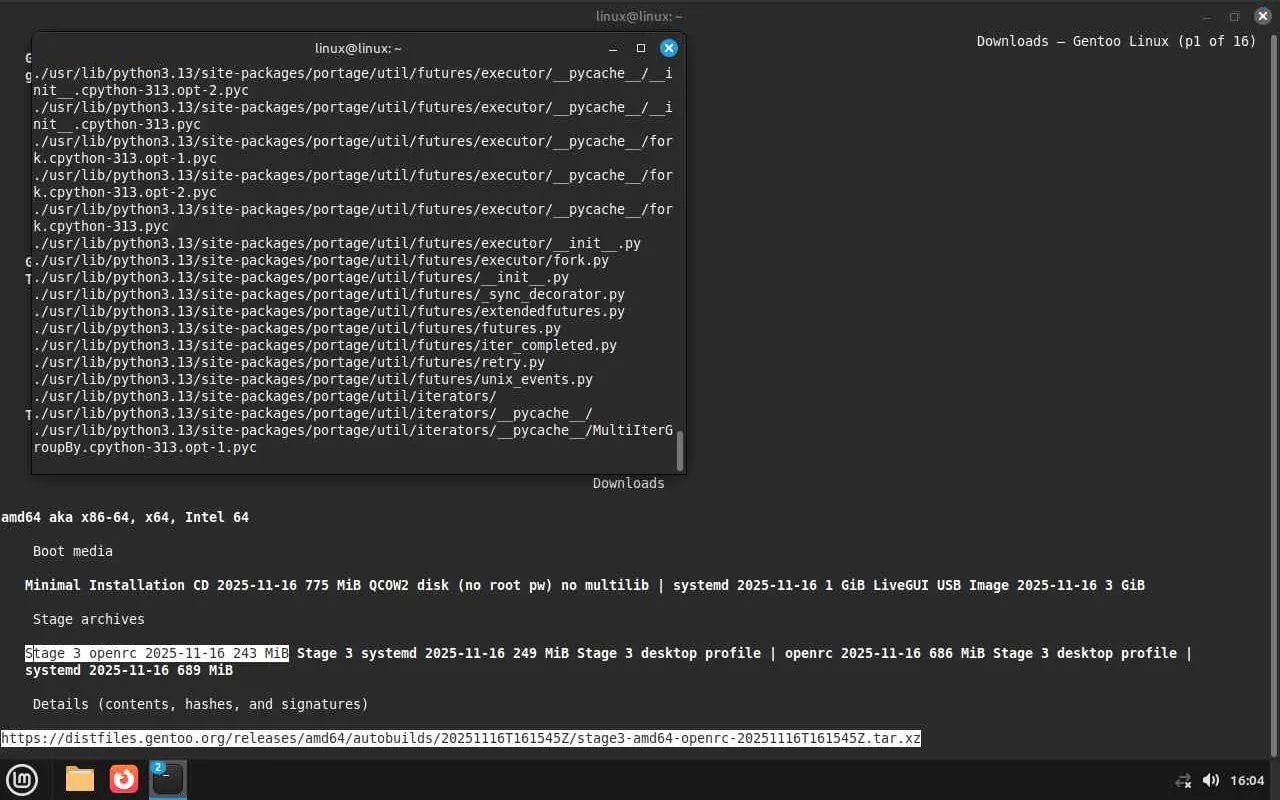Click the distfiles.gentoo.org URL in the status line
The width and height of the screenshot is (1280, 800).
tap(461, 738)
